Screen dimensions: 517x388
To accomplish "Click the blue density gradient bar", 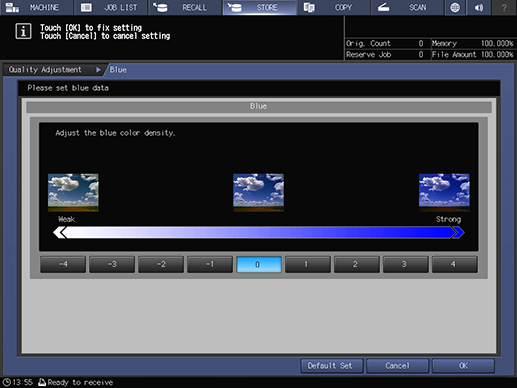I will point(259,232).
